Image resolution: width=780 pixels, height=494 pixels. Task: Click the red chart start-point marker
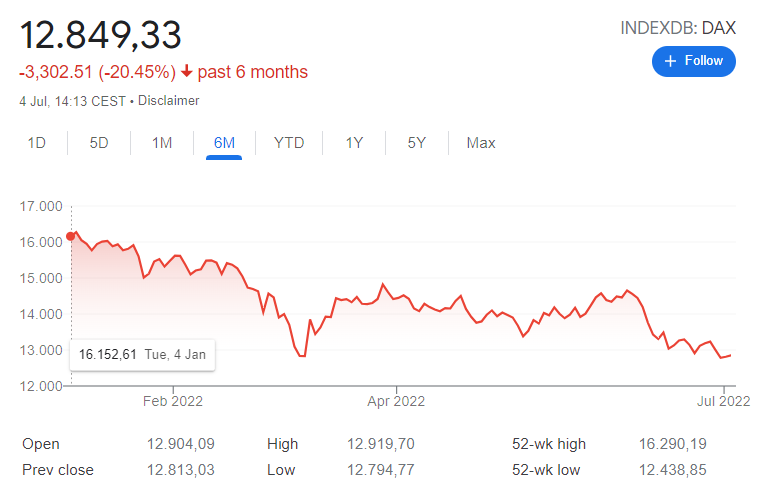[70, 237]
